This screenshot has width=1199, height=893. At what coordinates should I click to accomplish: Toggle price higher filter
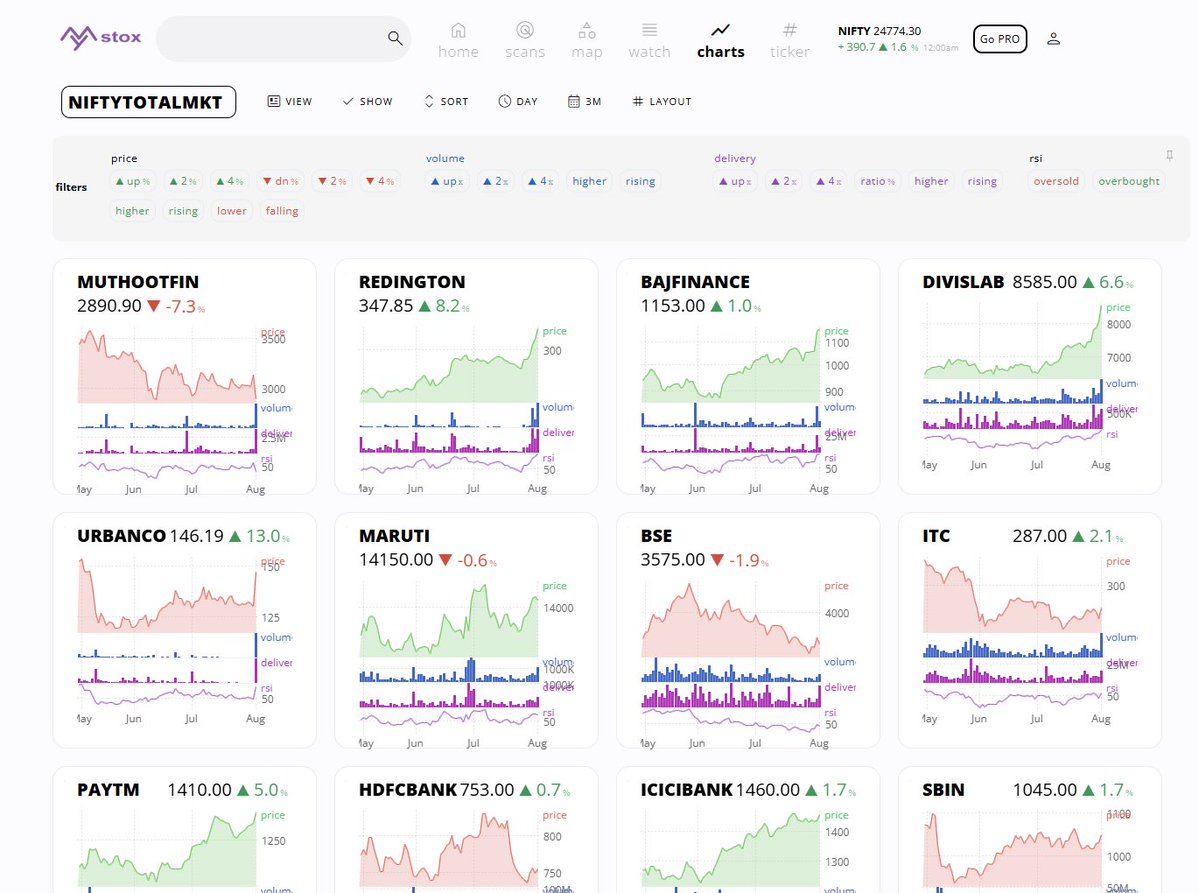point(132,211)
